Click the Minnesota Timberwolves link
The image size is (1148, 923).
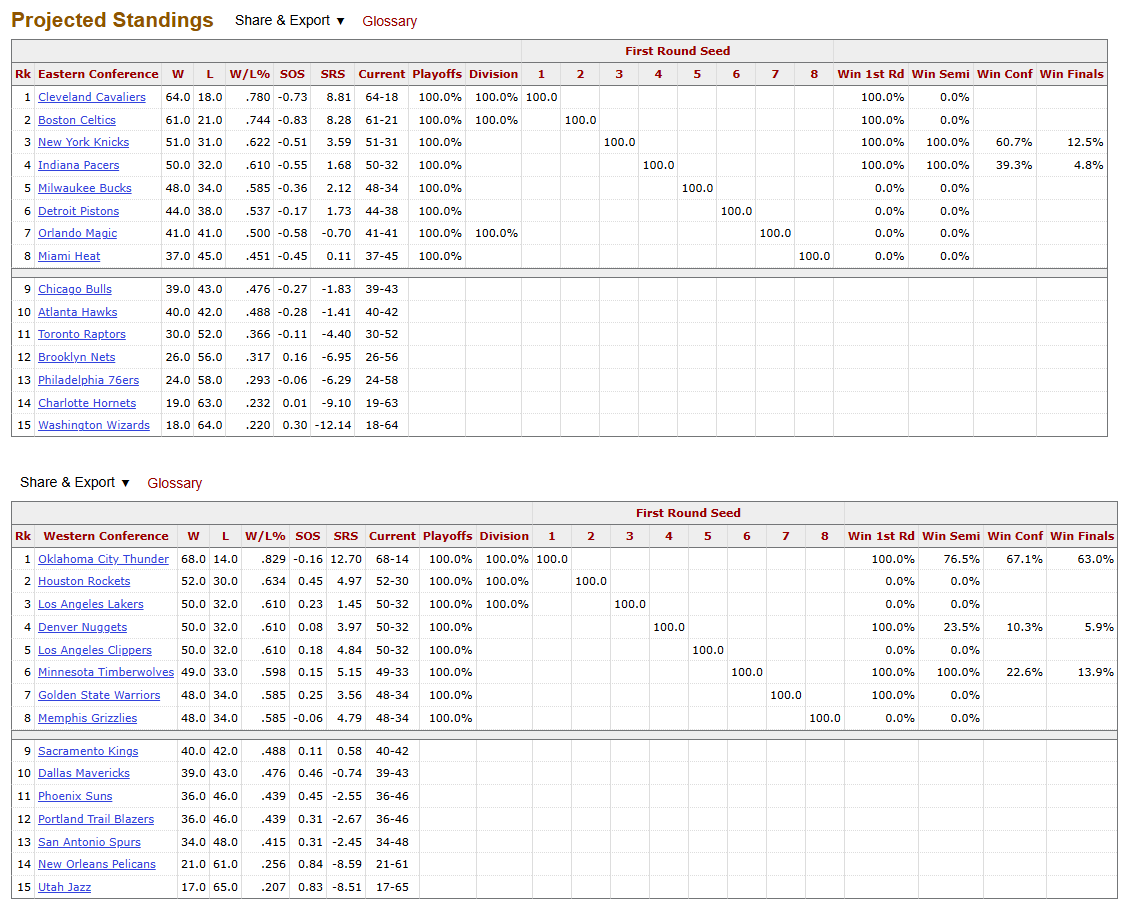pos(105,672)
